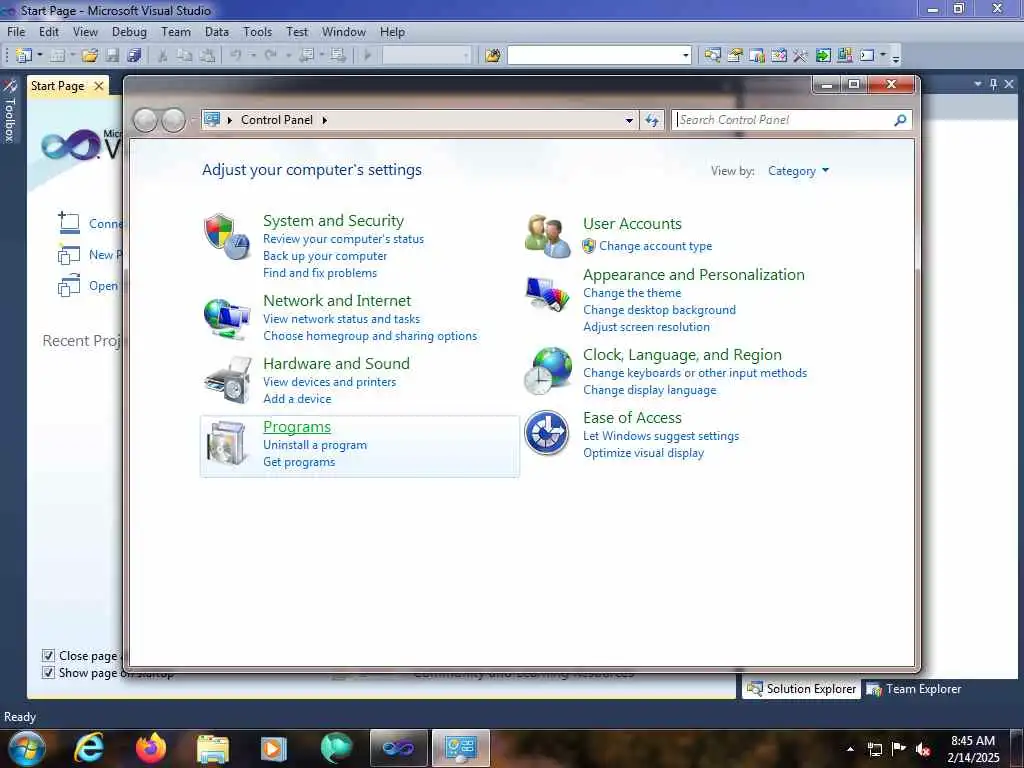1024x768 pixels.
Task: Click the Save disk icon in Visual Studio toolbar
Action: pyautogui.click(x=112, y=56)
